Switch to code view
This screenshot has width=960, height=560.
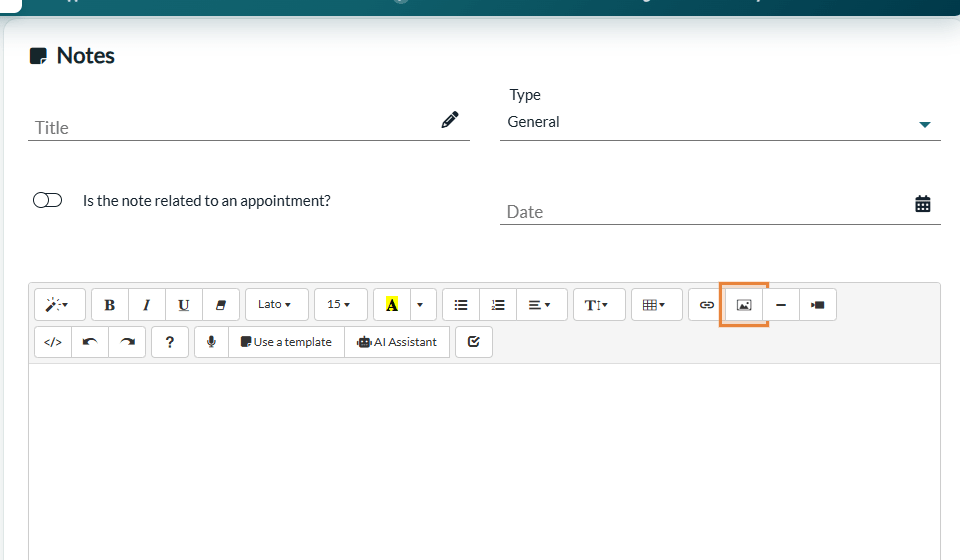click(53, 342)
